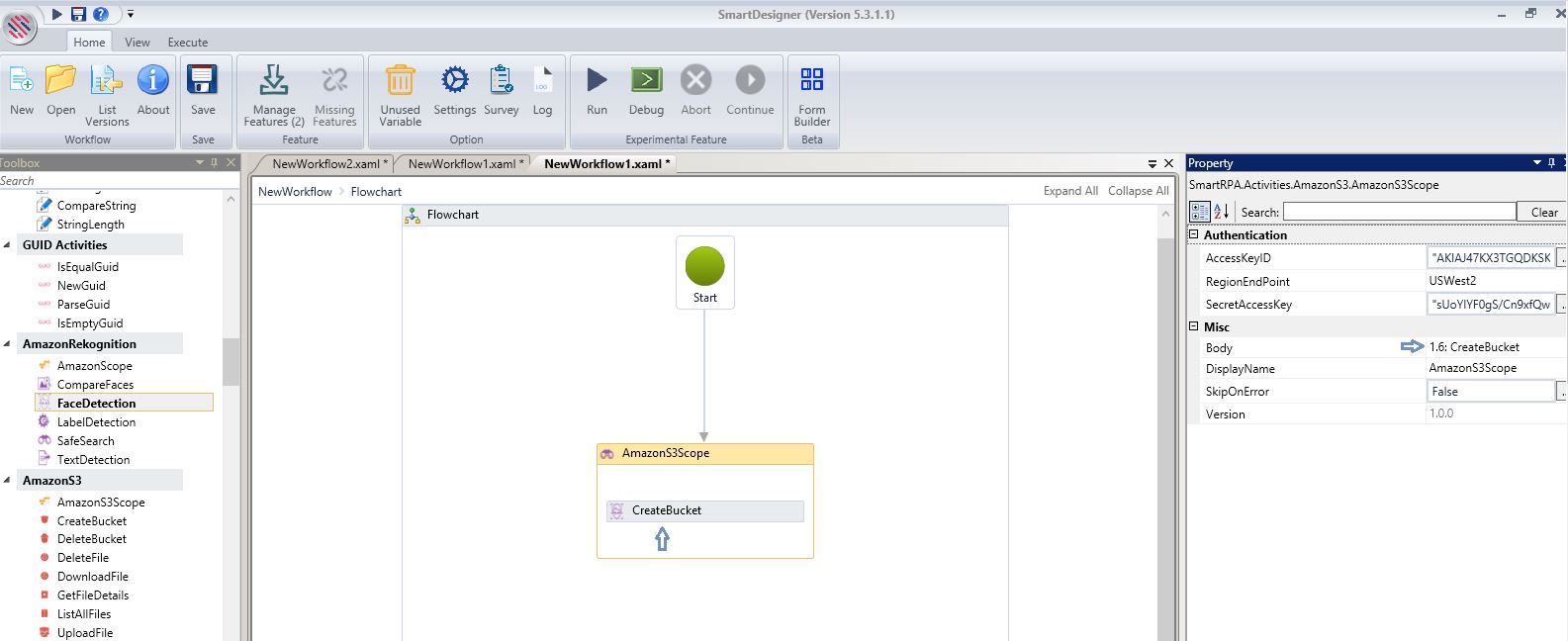The height and width of the screenshot is (641, 1568).
Task: Click the Run workflow icon
Action: 597,80
